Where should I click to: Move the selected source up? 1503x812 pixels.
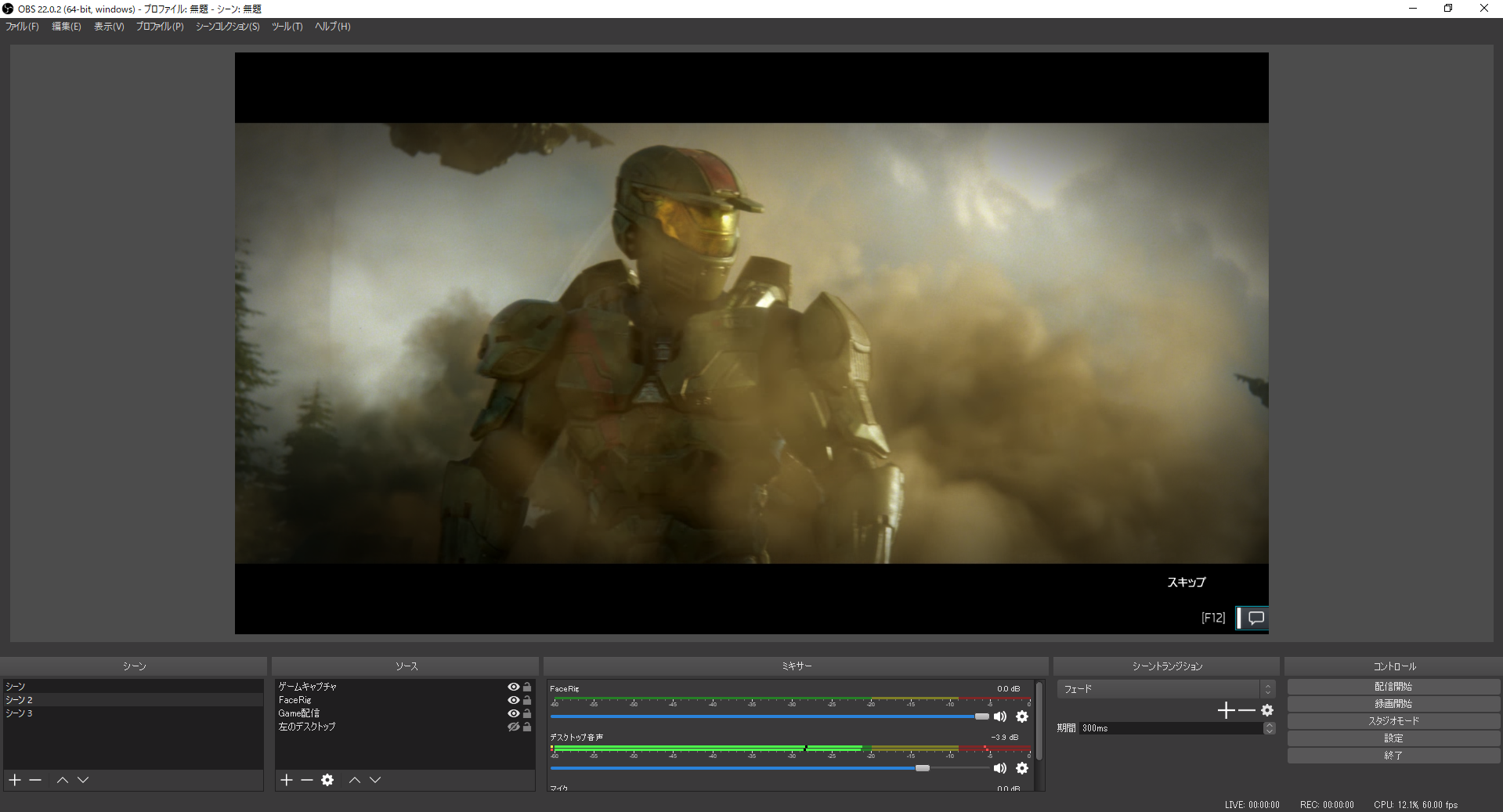[355, 780]
